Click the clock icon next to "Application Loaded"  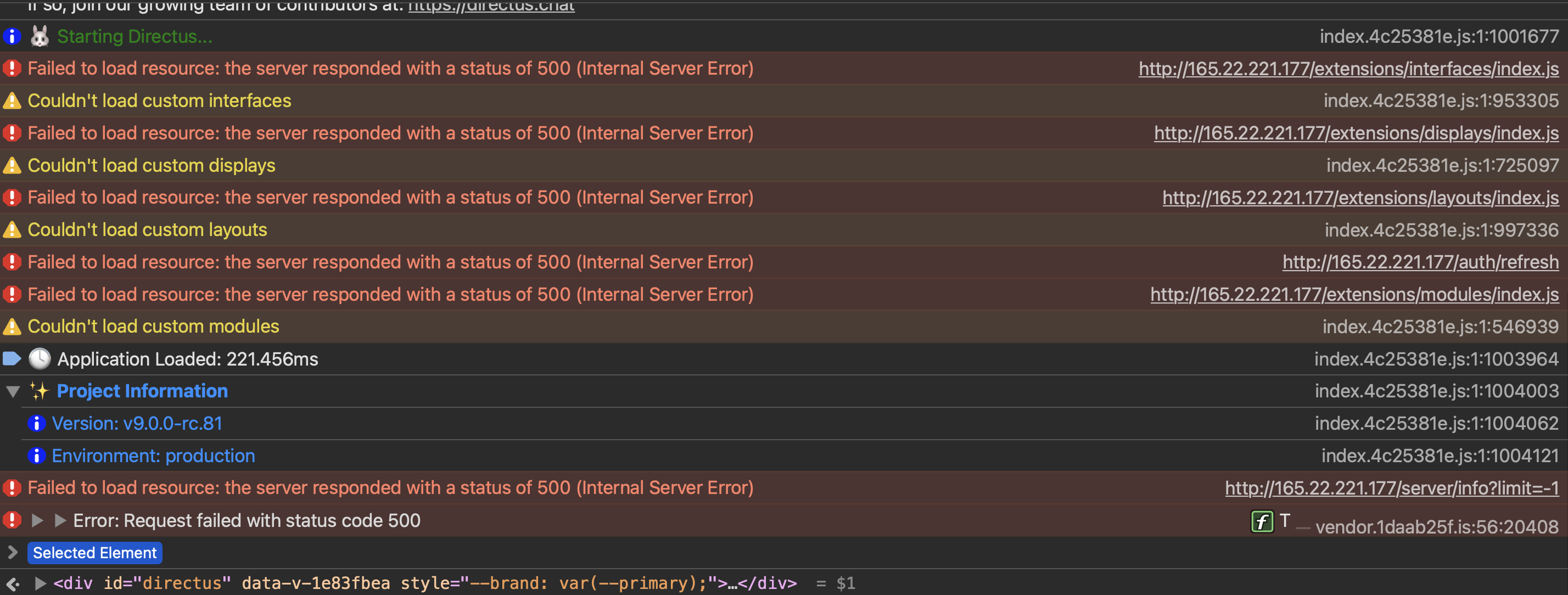pos(39,358)
